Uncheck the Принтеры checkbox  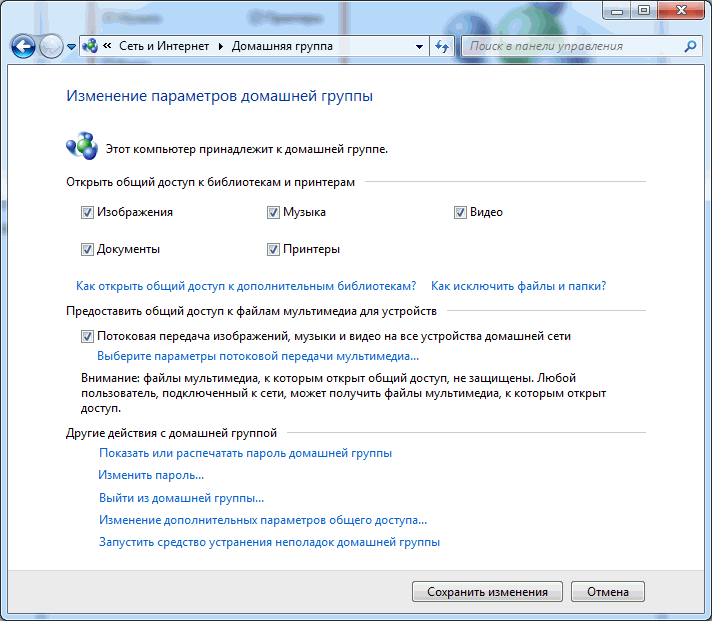273,249
